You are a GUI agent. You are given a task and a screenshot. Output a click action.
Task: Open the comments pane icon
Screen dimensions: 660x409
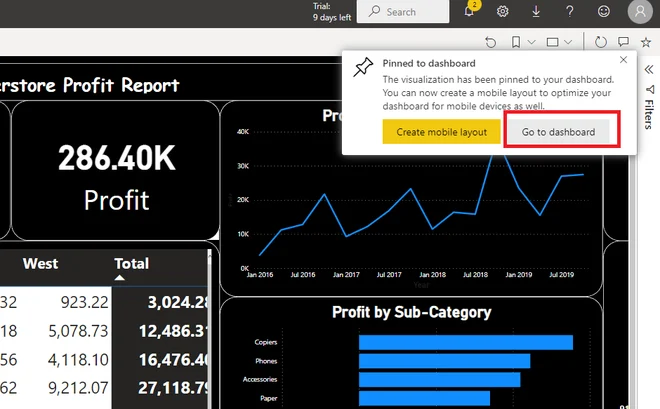(x=622, y=42)
